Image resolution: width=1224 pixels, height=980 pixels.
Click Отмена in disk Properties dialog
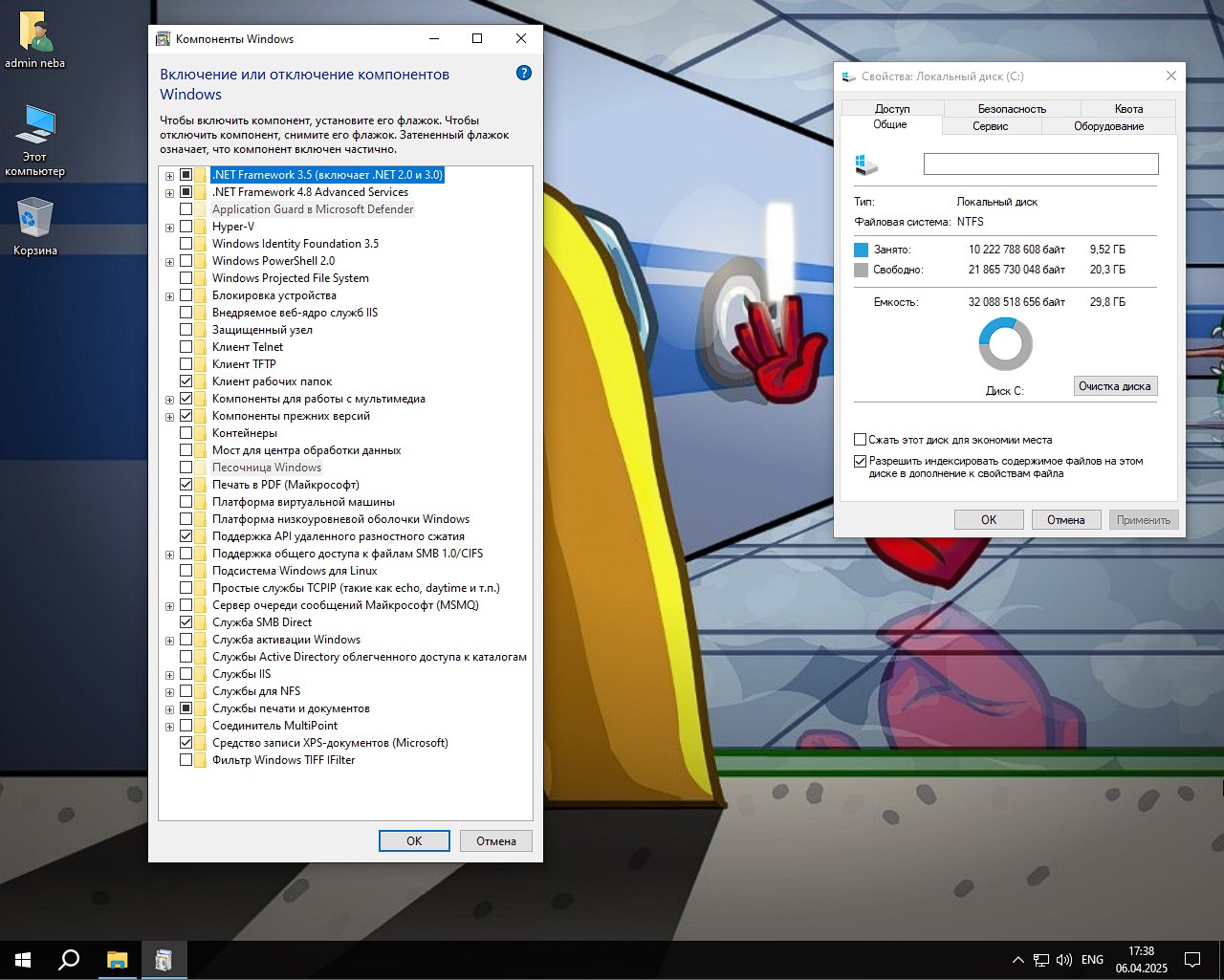pyautogui.click(x=1065, y=519)
